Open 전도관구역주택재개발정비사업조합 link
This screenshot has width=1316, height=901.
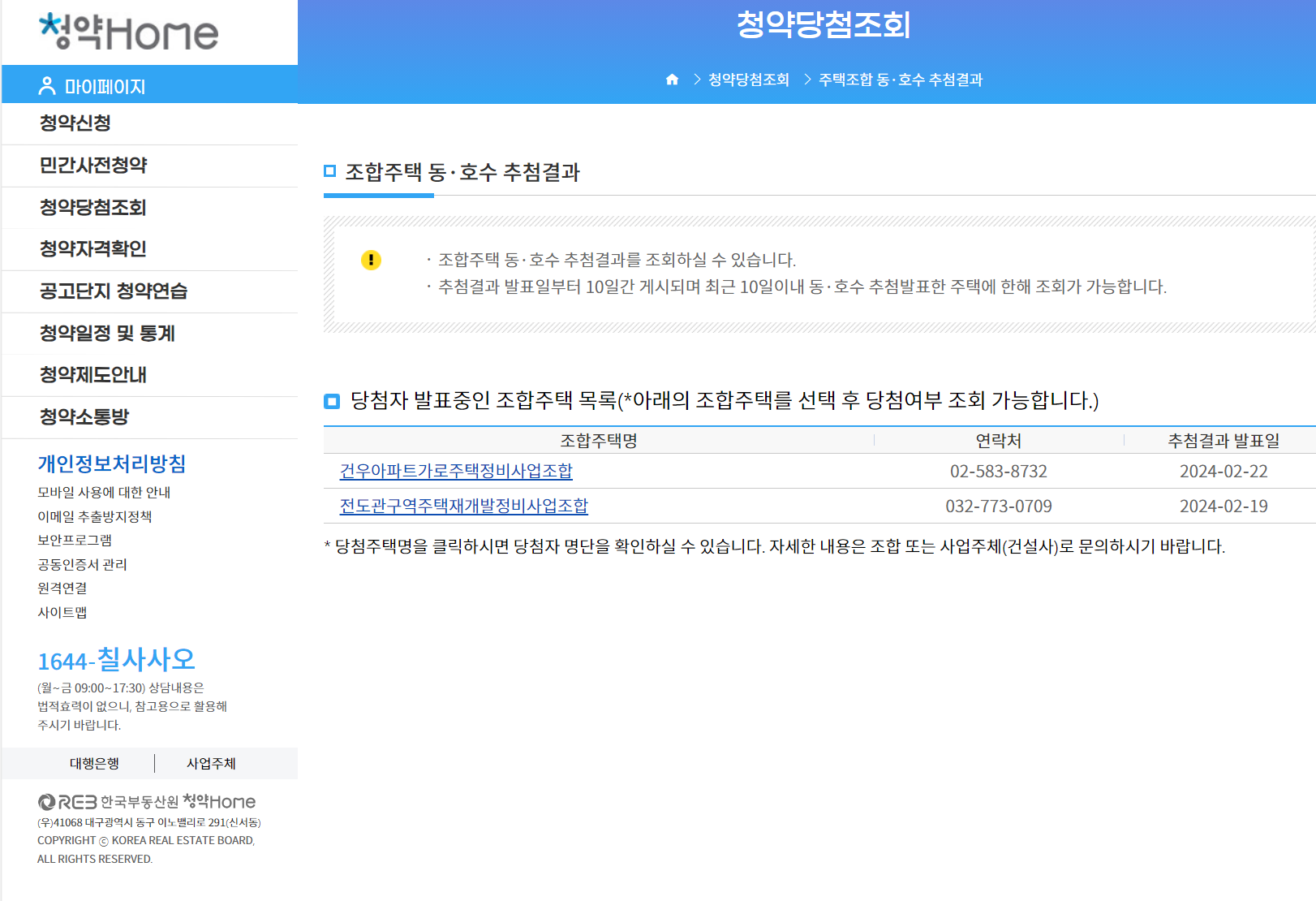pos(464,506)
